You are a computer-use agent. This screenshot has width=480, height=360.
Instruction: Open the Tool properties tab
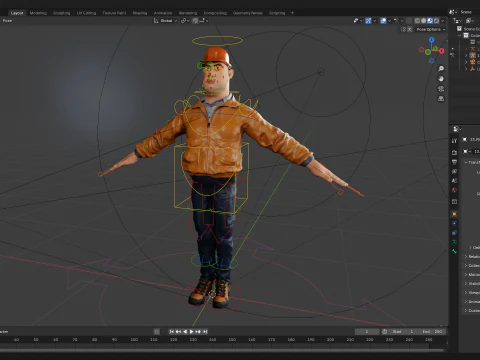(454, 141)
